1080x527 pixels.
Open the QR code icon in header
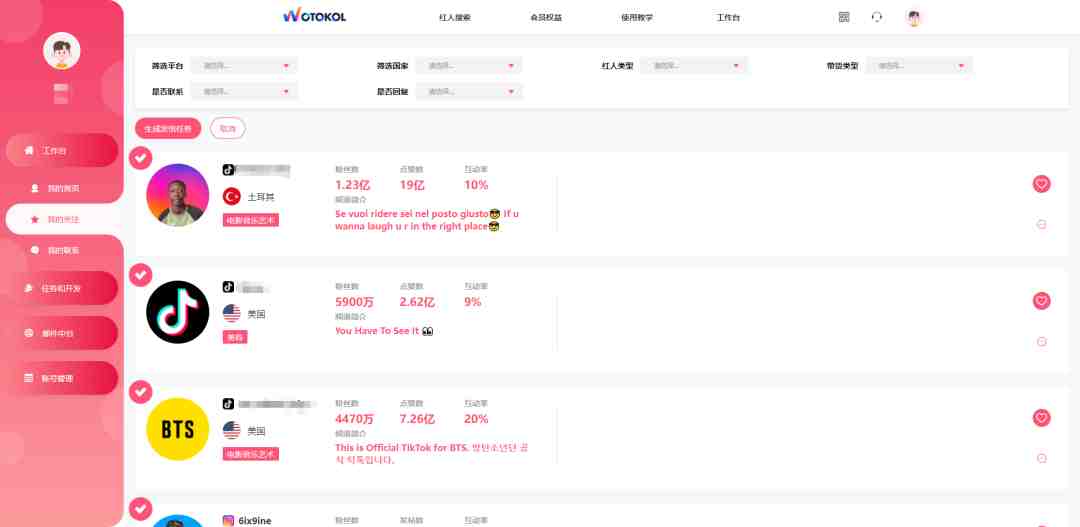click(844, 17)
